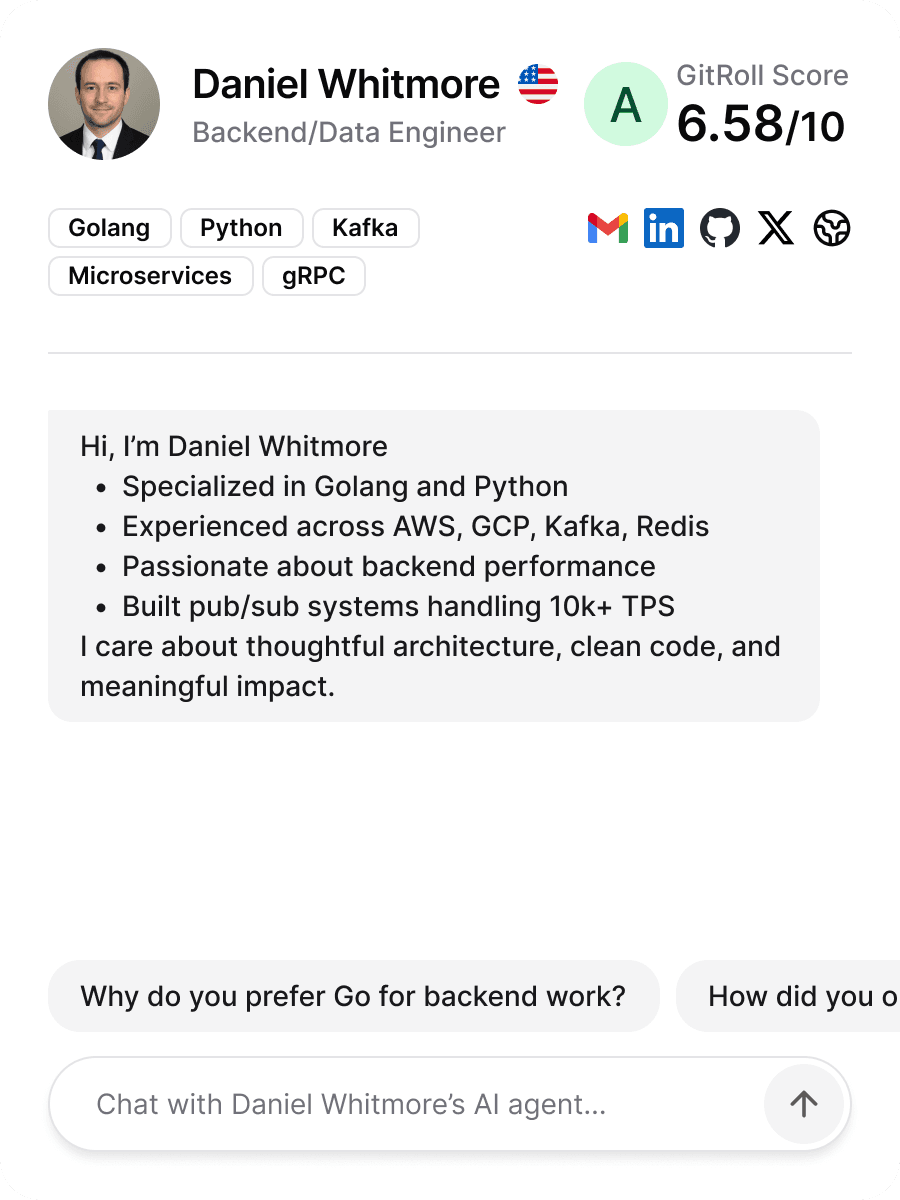Screen dimensions: 900x1200
Task: Click the intro message bubble
Action: pos(433,566)
